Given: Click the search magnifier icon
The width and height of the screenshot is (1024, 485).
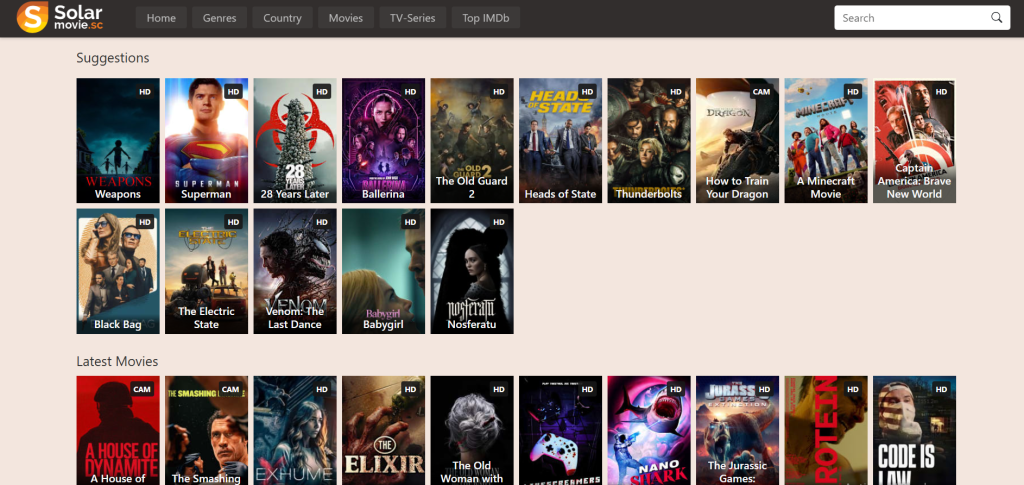Looking at the screenshot, I should tap(997, 18).
